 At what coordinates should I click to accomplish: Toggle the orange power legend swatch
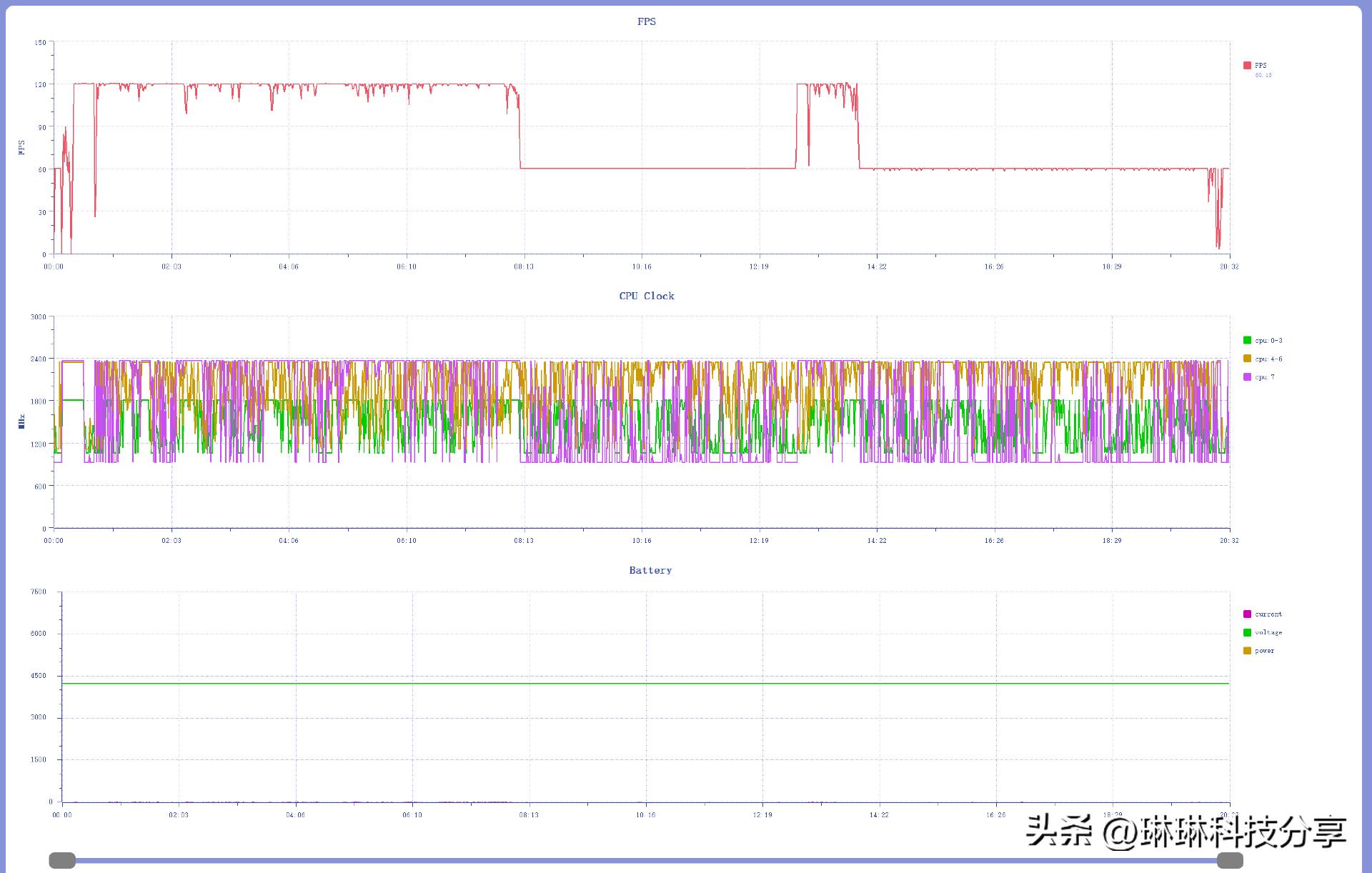[1247, 650]
